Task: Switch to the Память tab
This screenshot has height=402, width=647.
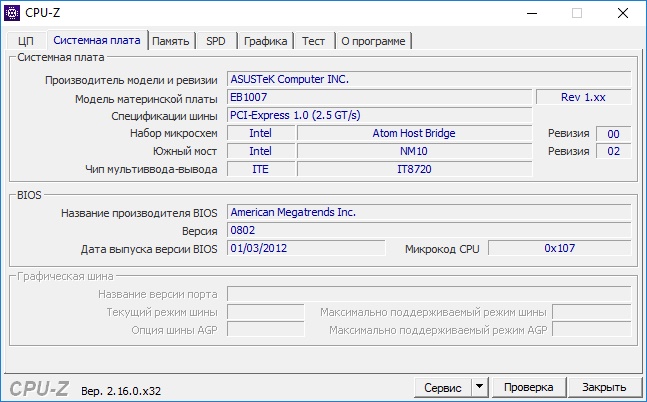Action: pos(171,41)
